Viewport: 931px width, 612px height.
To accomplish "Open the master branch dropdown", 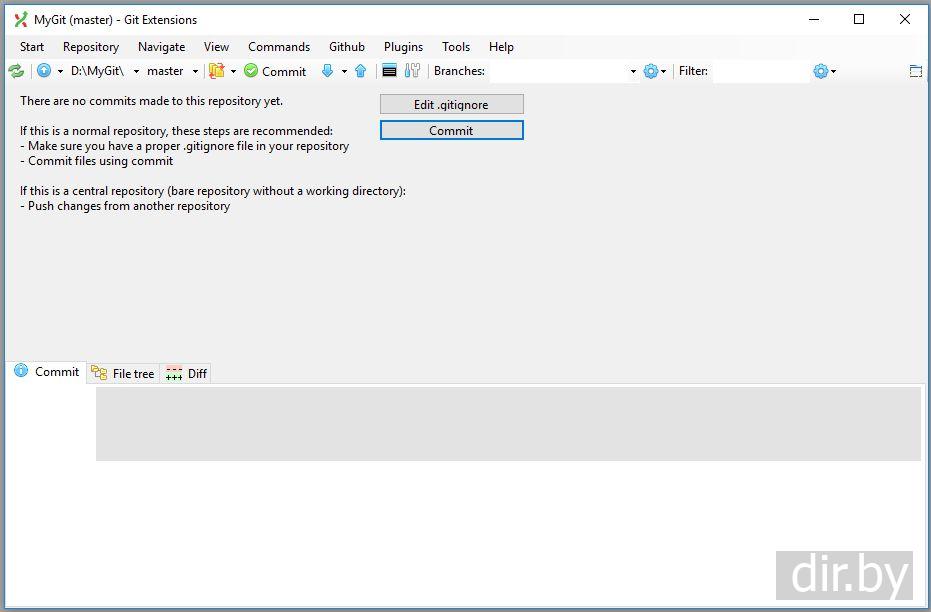I will (x=195, y=71).
